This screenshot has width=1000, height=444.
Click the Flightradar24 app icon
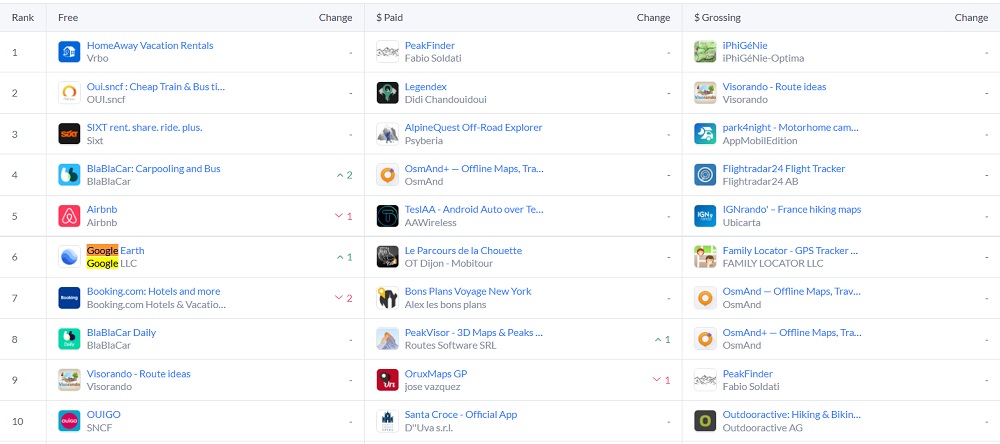(x=705, y=175)
